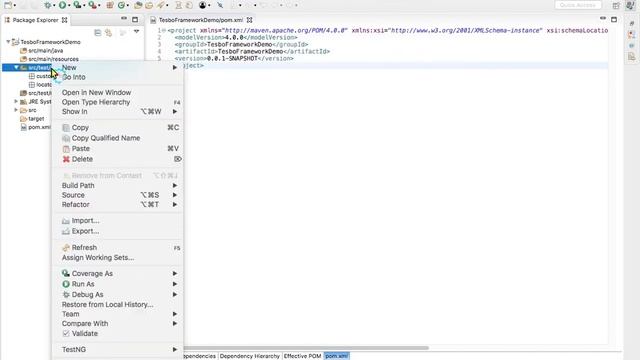Expand the Build Path submenu arrow
The width and height of the screenshot is (640, 360).
pyautogui.click(x=175, y=185)
